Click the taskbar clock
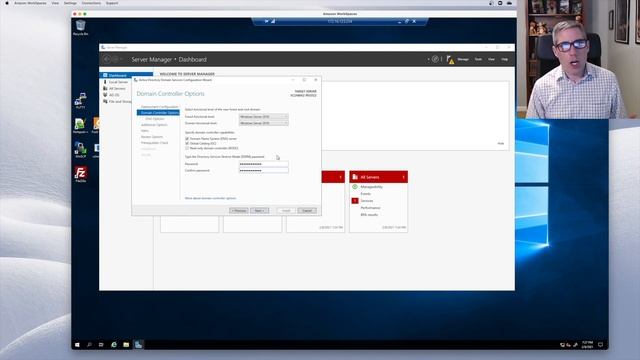The height and width of the screenshot is (360, 640). [x=587, y=345]
